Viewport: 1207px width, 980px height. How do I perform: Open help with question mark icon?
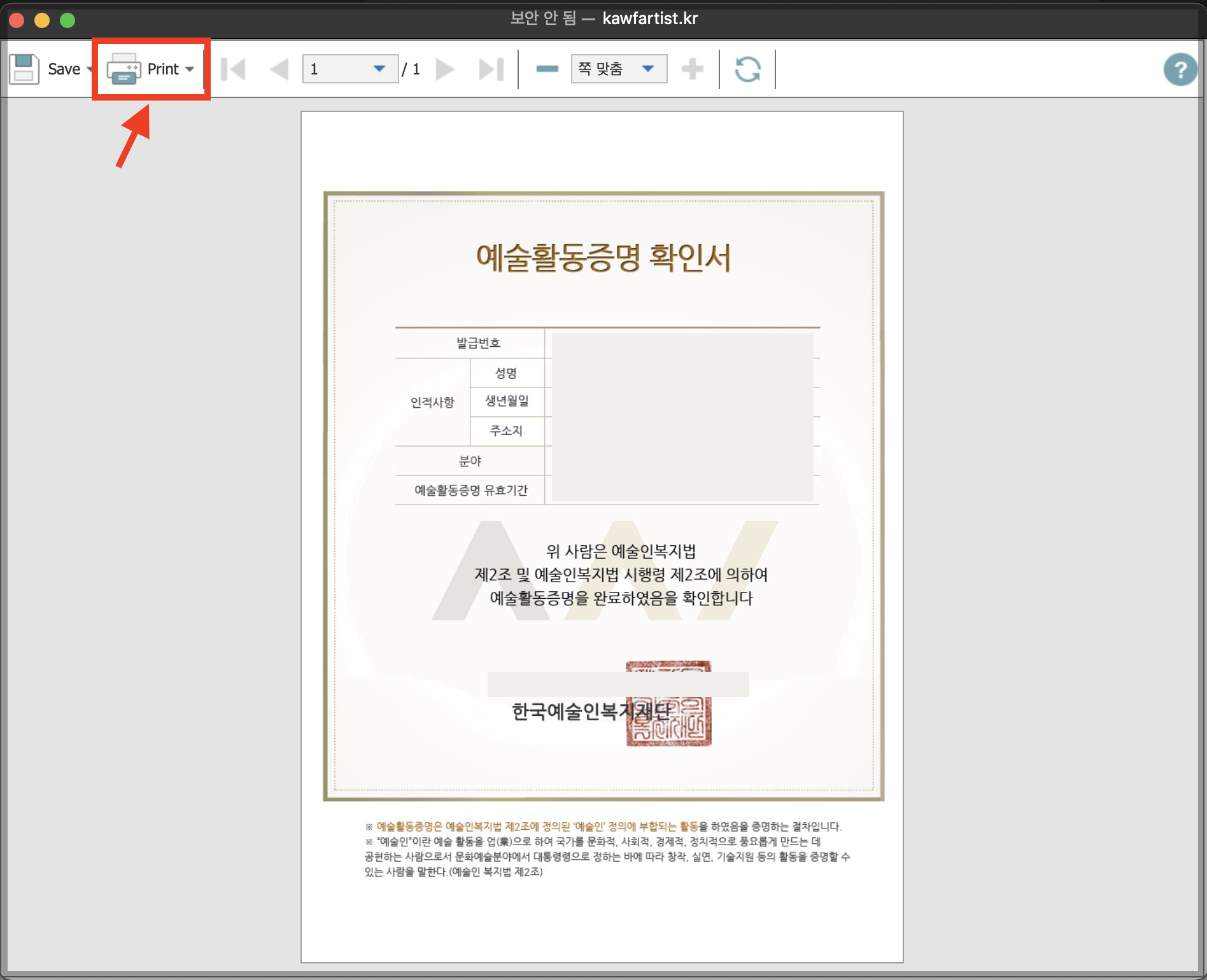[1180, 69]
